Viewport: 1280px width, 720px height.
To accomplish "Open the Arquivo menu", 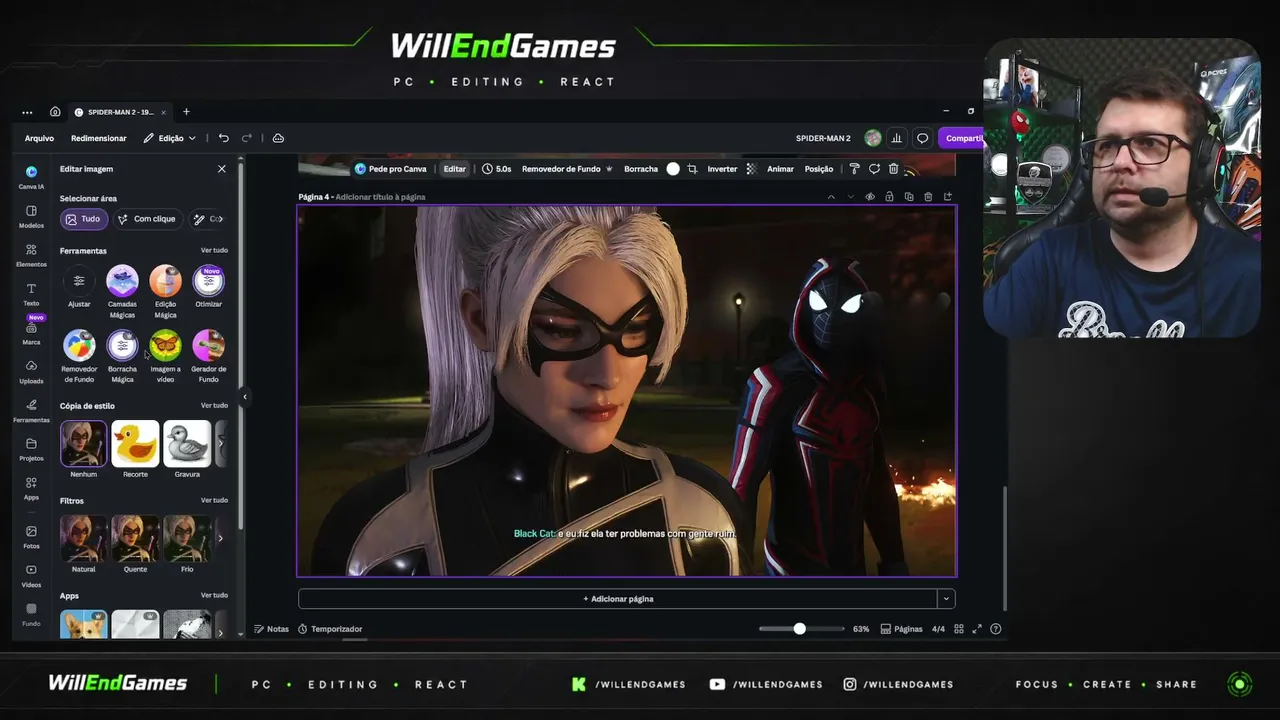I will click(x=39, y=138).
